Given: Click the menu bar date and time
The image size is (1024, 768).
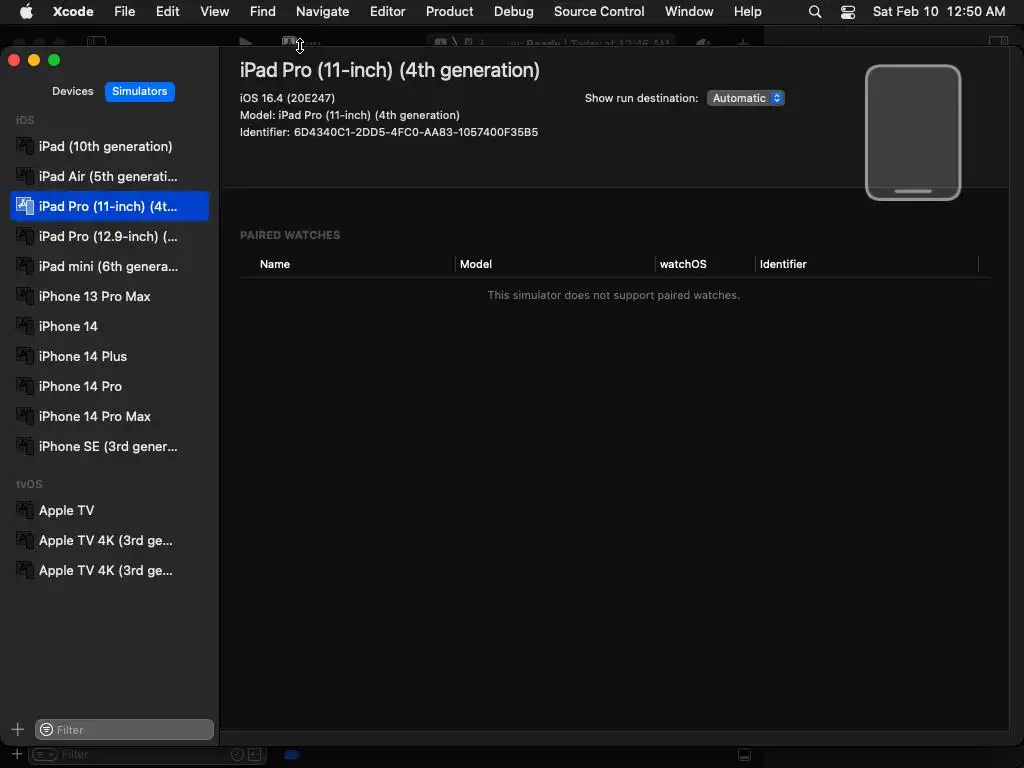Looking at the screenshot, I should click(x=938, y=11).
